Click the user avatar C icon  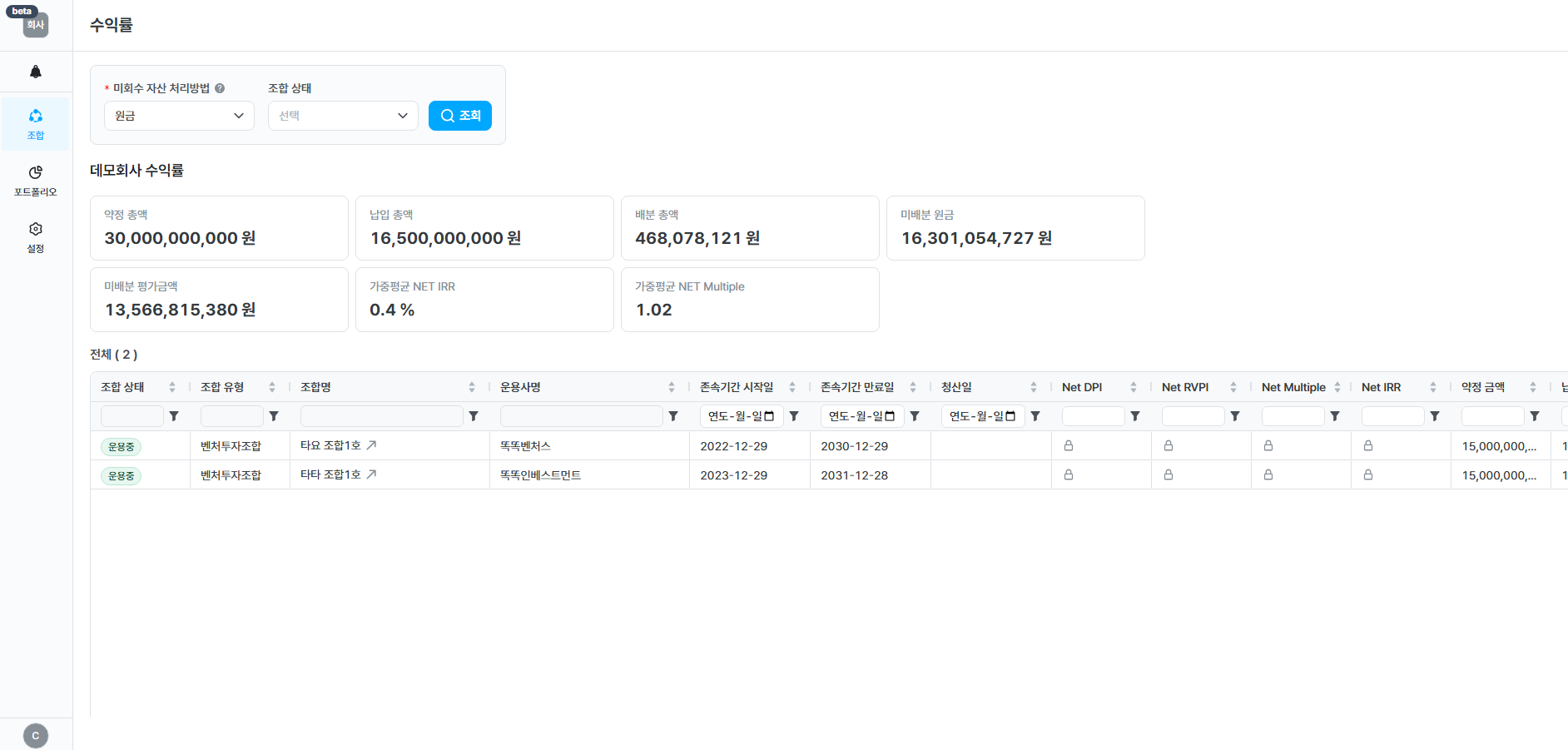[x=36, y=736]
